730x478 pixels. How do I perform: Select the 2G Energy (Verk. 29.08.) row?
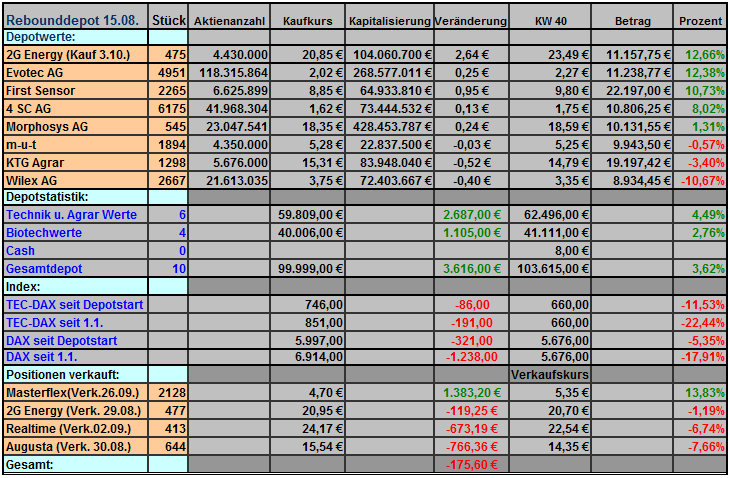tap(75, 411)
